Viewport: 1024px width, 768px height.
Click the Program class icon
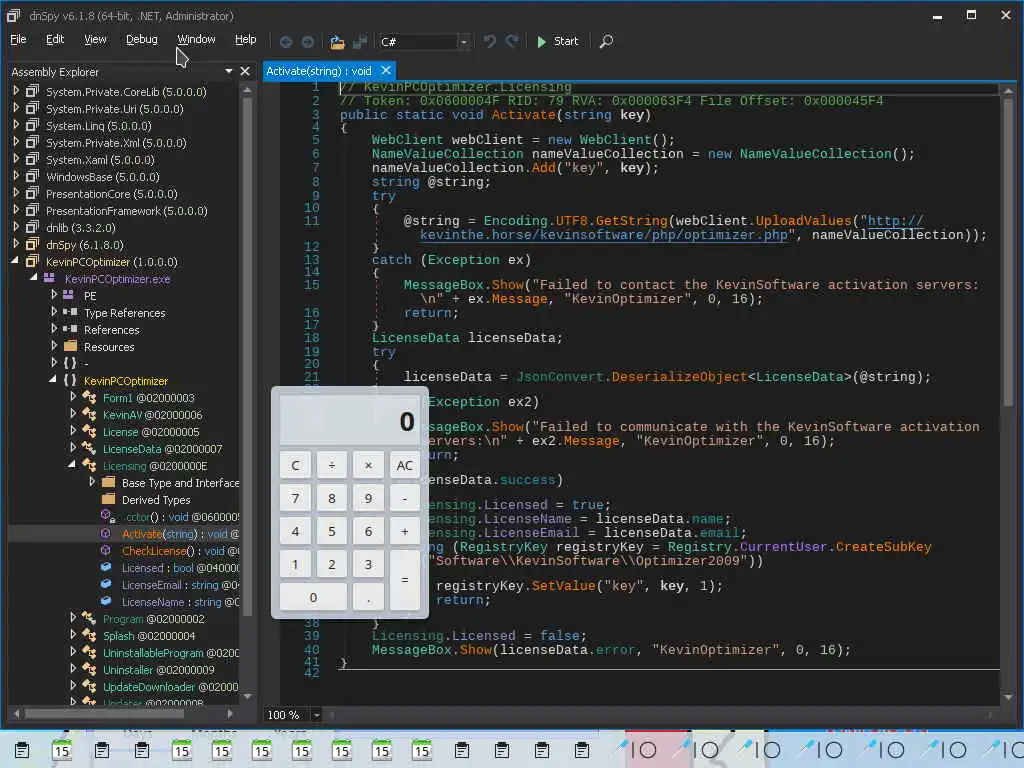89,618
